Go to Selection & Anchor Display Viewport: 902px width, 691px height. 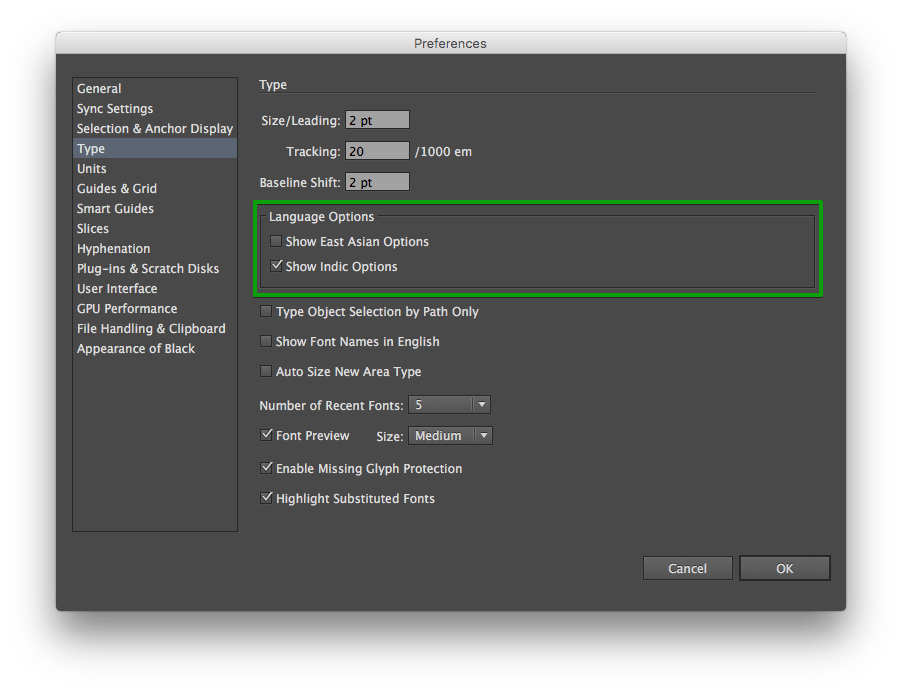[x=155, y=128]
